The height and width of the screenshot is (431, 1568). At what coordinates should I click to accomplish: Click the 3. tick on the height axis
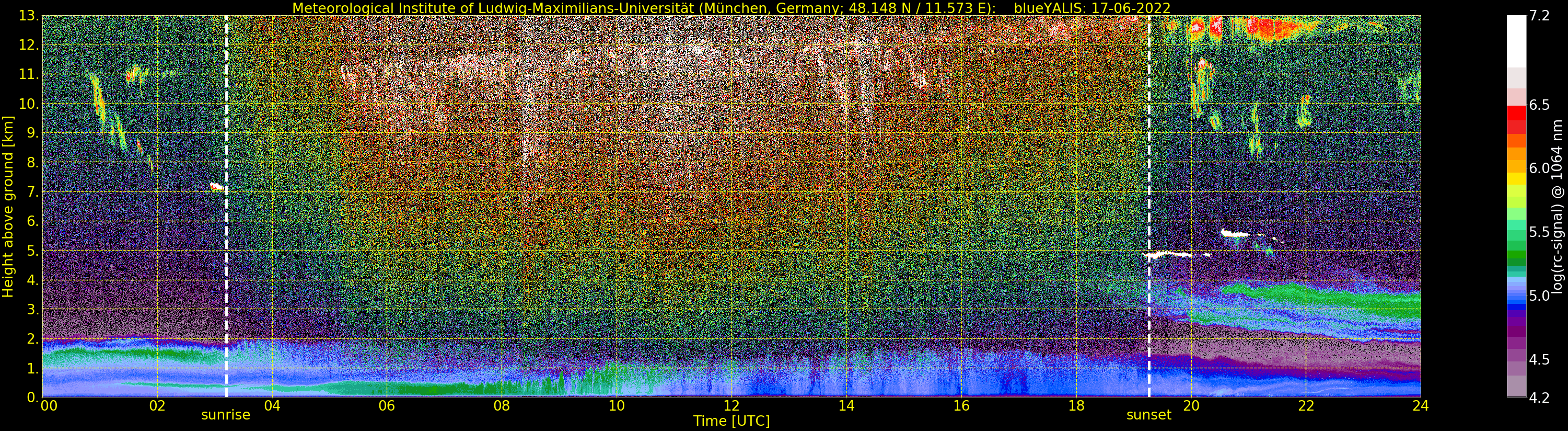[32, 309]
